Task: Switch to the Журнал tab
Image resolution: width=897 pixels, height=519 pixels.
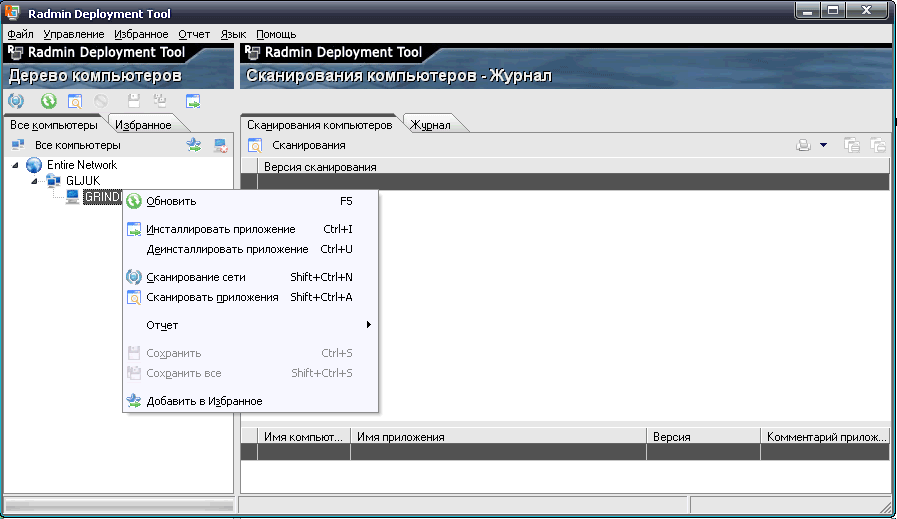Action: coord(431,125)
